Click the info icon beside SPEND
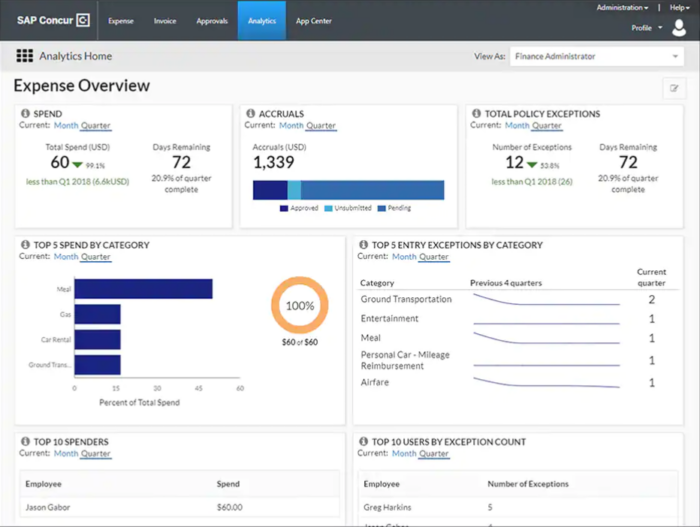The width and height of the screenshot is (700, 527). coord(25,114)
